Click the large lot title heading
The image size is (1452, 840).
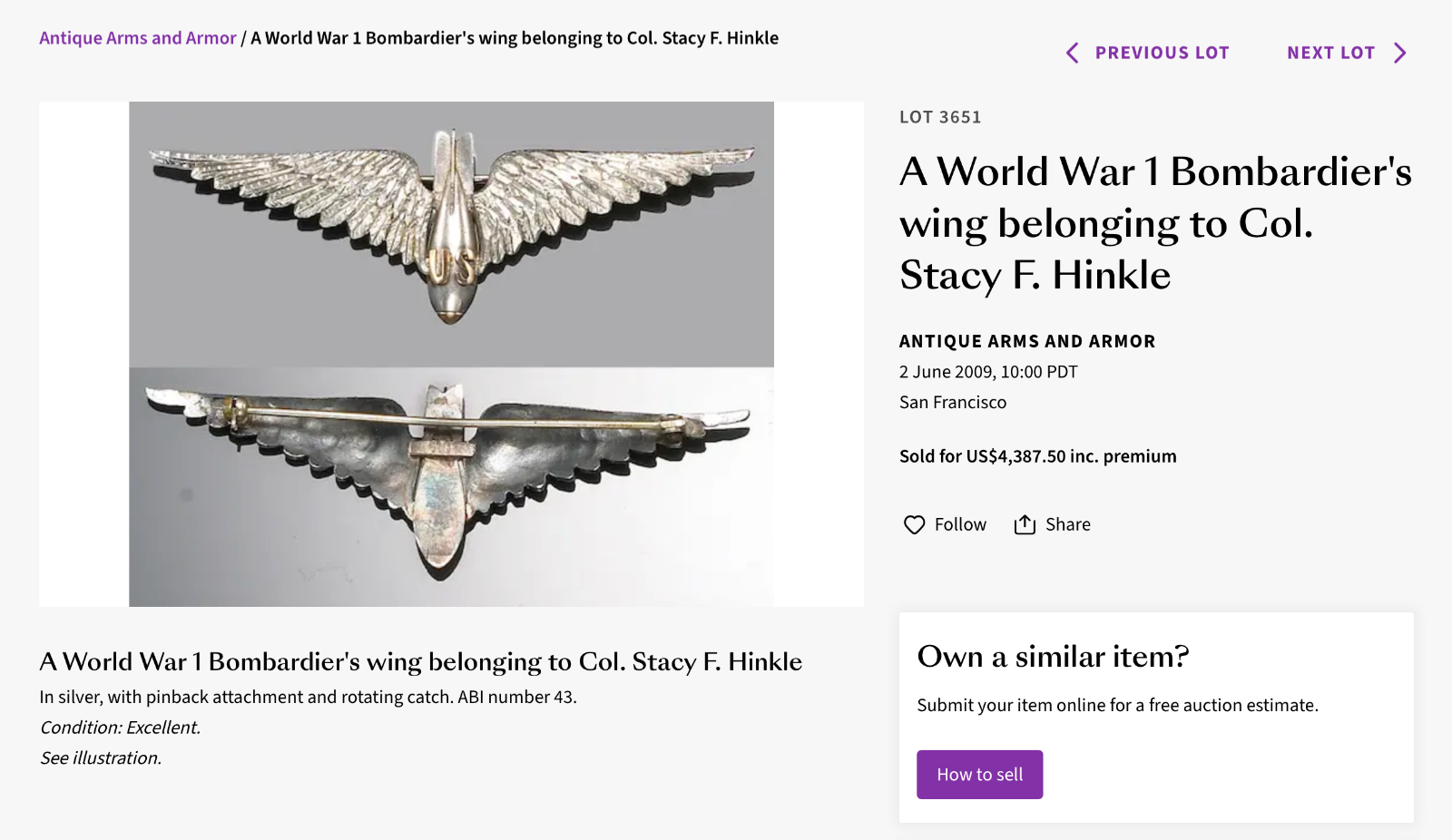tap(1154, 223)
